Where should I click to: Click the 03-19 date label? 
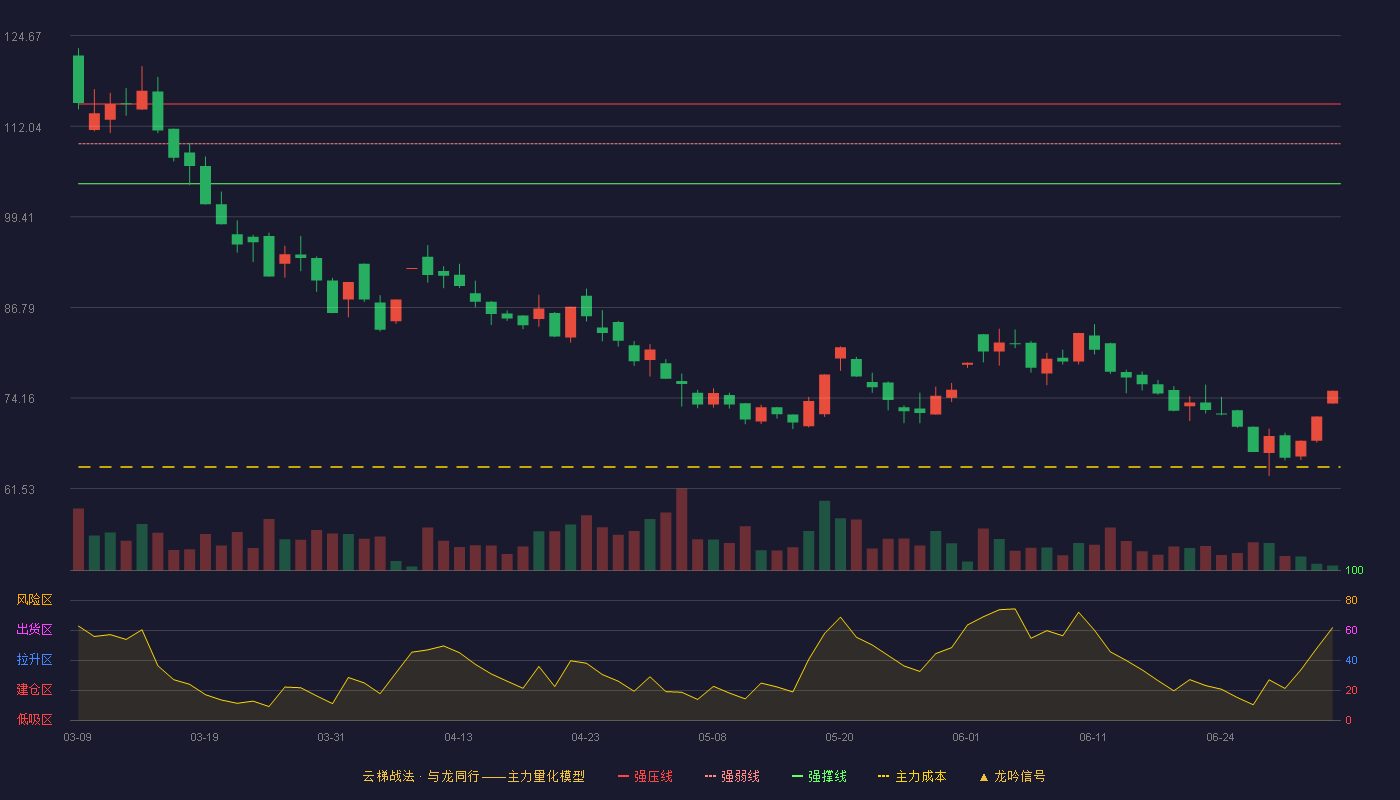[204, 737]
